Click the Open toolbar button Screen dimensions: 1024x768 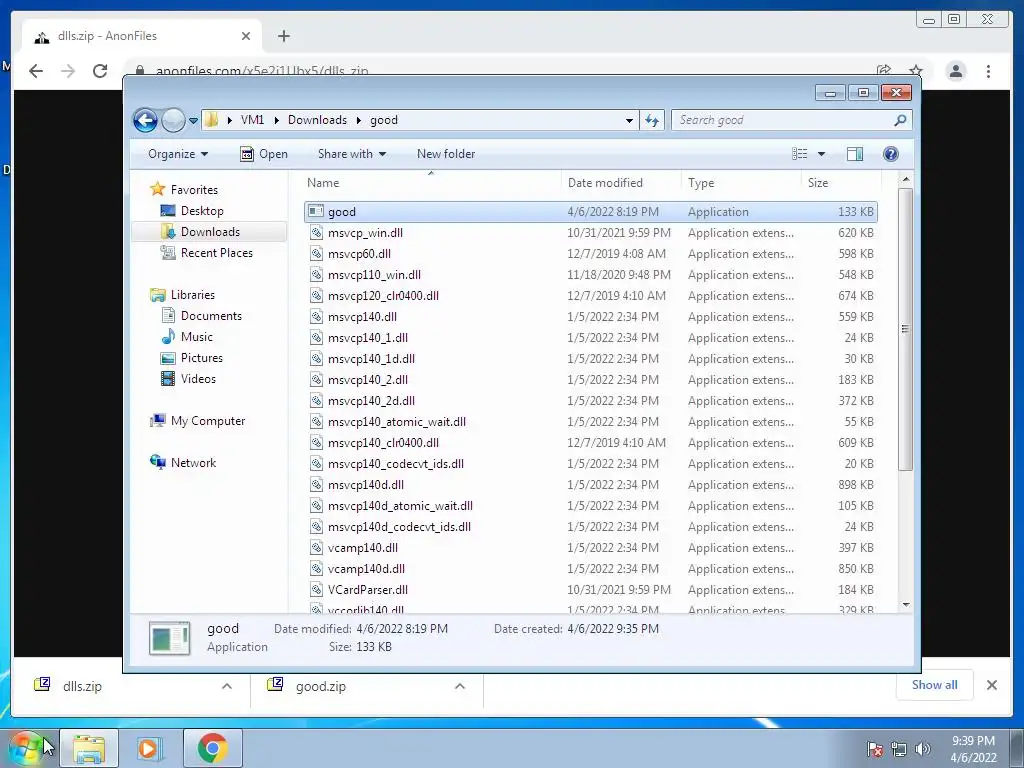(264, 154)
